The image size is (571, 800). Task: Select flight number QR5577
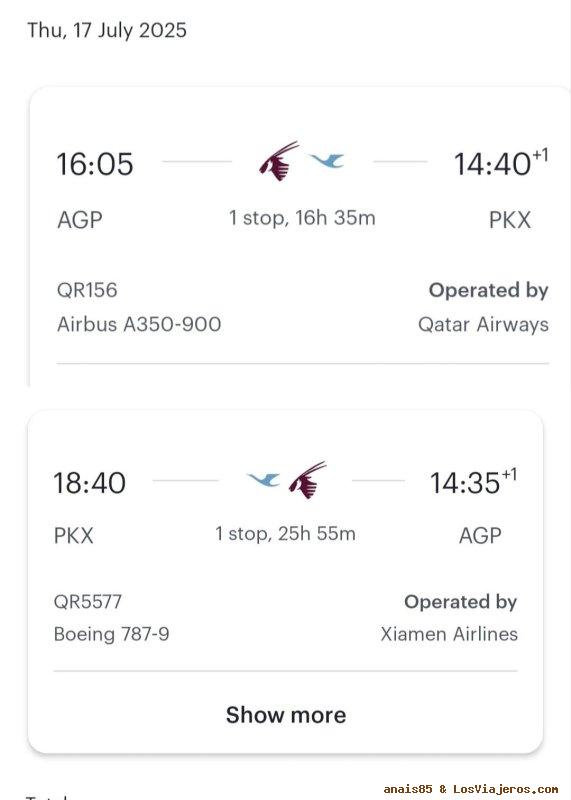[x=88, y=602]
